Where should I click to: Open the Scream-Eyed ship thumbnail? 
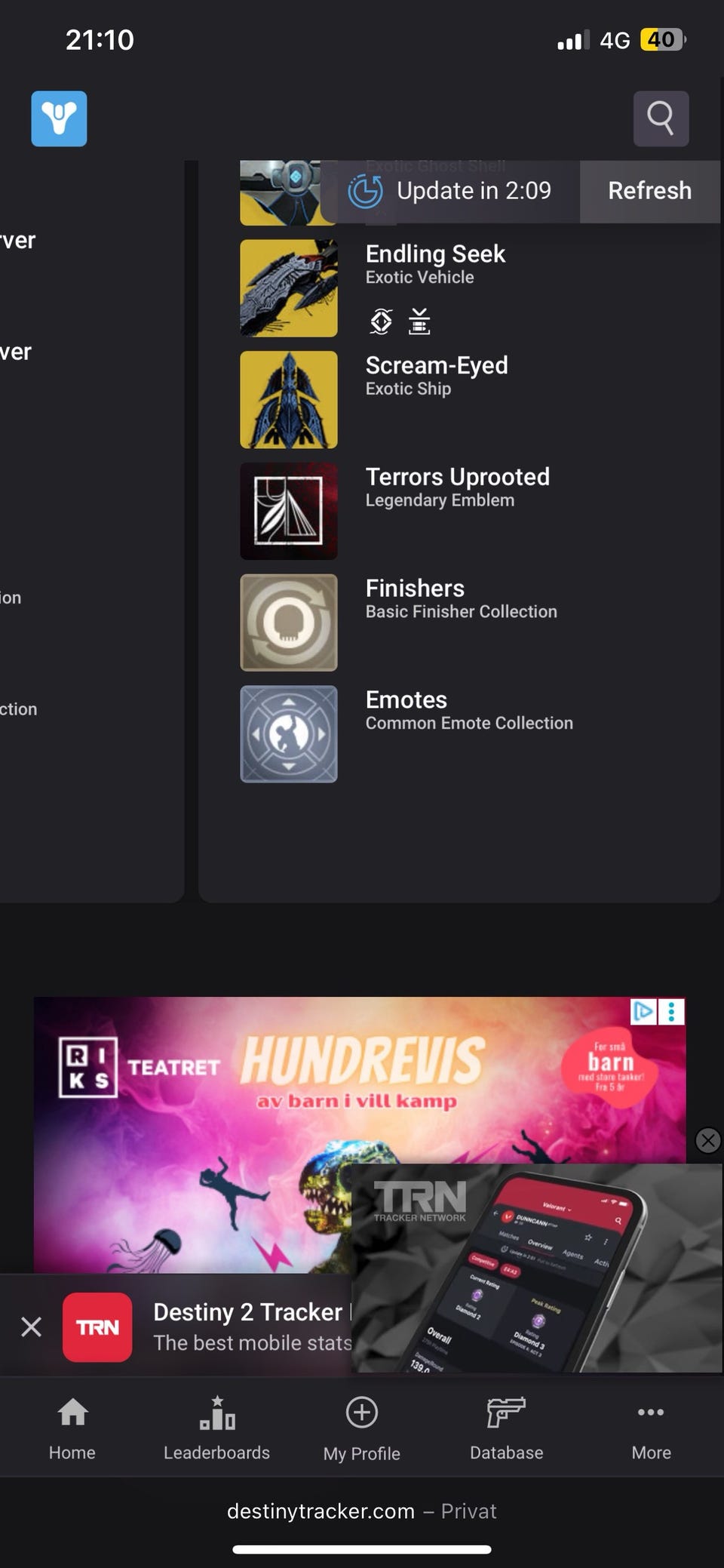289,400
